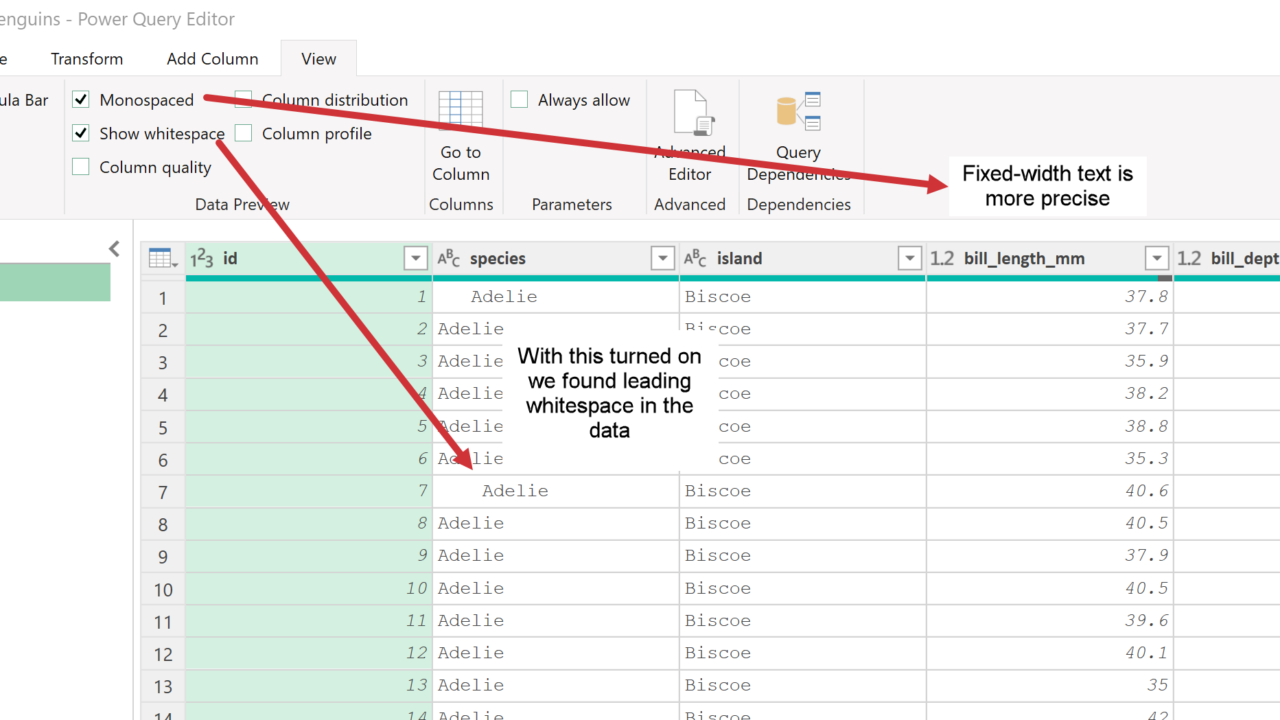Open bill_length_mm column filter dropdown

1157,259
